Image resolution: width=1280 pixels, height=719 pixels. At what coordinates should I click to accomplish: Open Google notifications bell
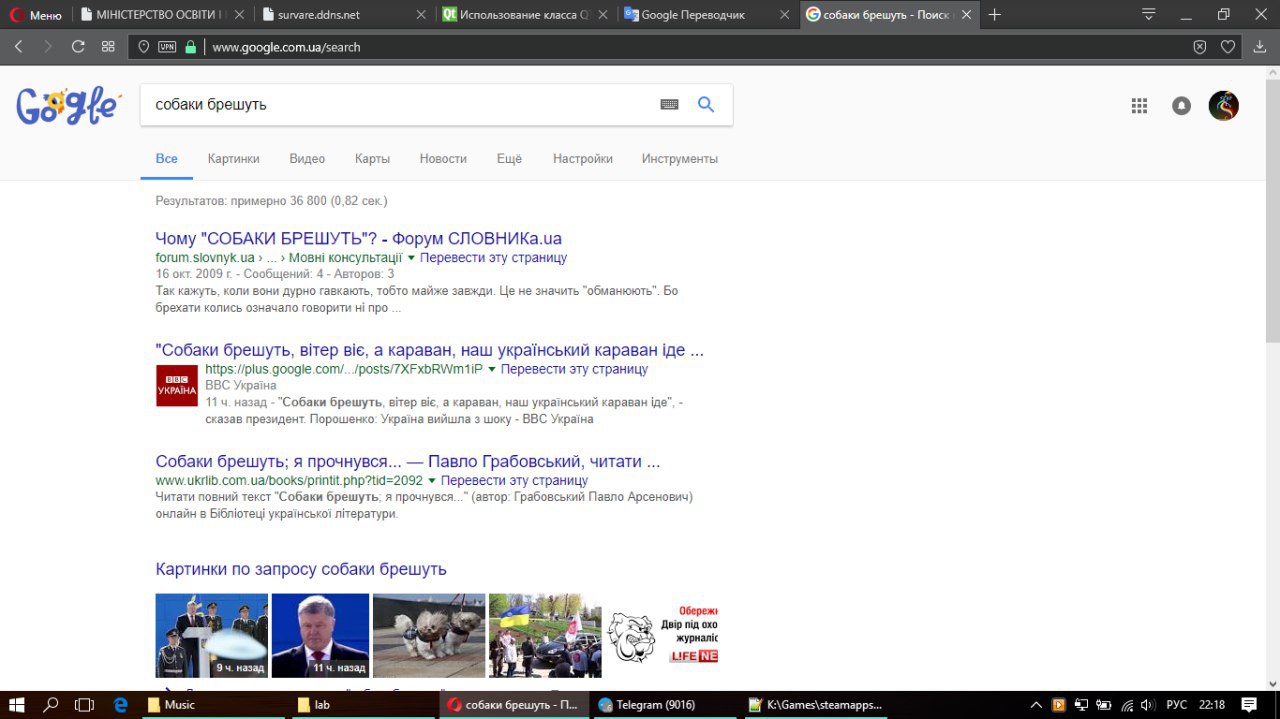[1181, 105]
